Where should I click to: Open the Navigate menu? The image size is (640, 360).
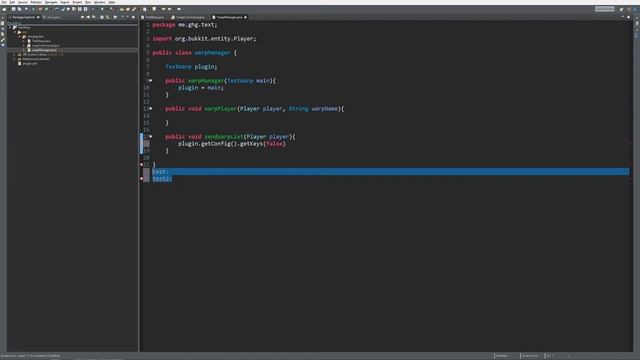(x=51, y=2)
